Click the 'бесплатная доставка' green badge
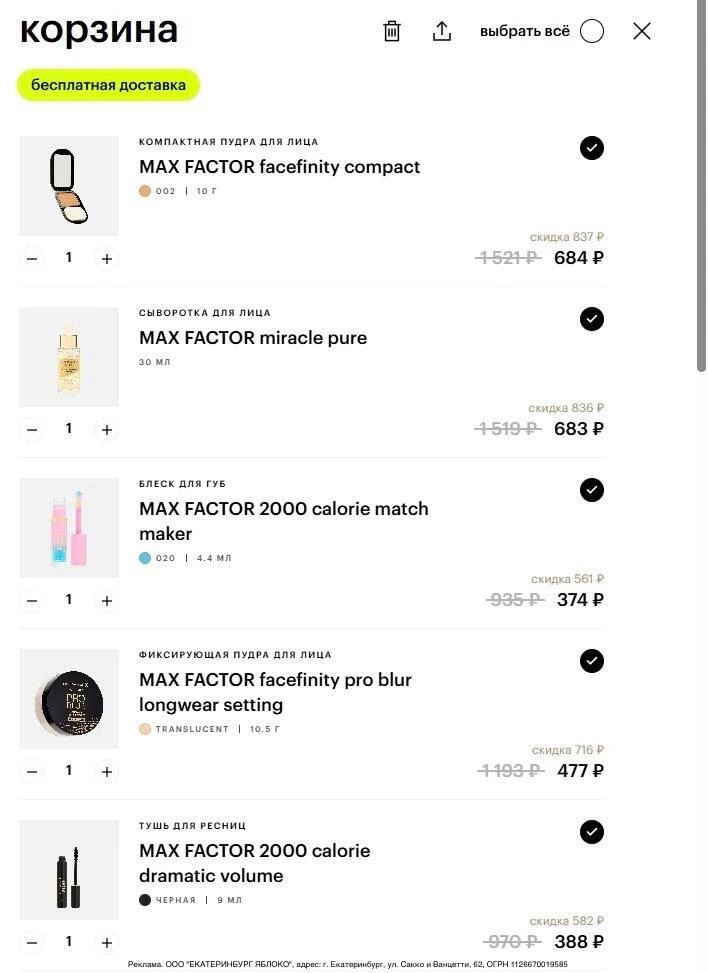This screenshot has height=973, width=708. pos(108,85)
